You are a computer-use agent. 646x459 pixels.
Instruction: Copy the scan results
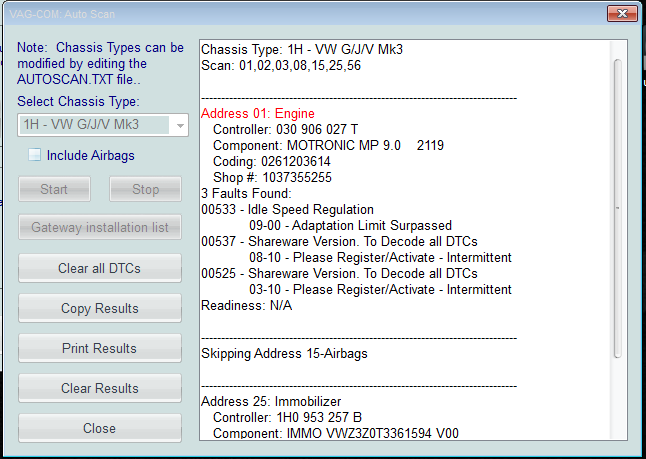tap(100, 308)
